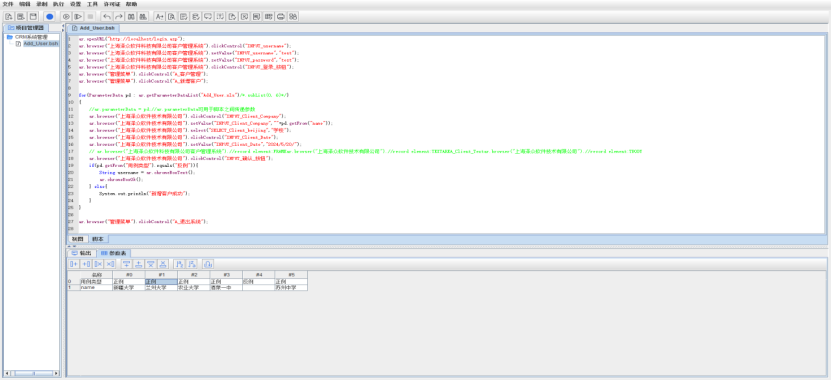Screen dimensions: 831x380
Task: Open the 设置 menu
Action: click(x=75, y=4)
